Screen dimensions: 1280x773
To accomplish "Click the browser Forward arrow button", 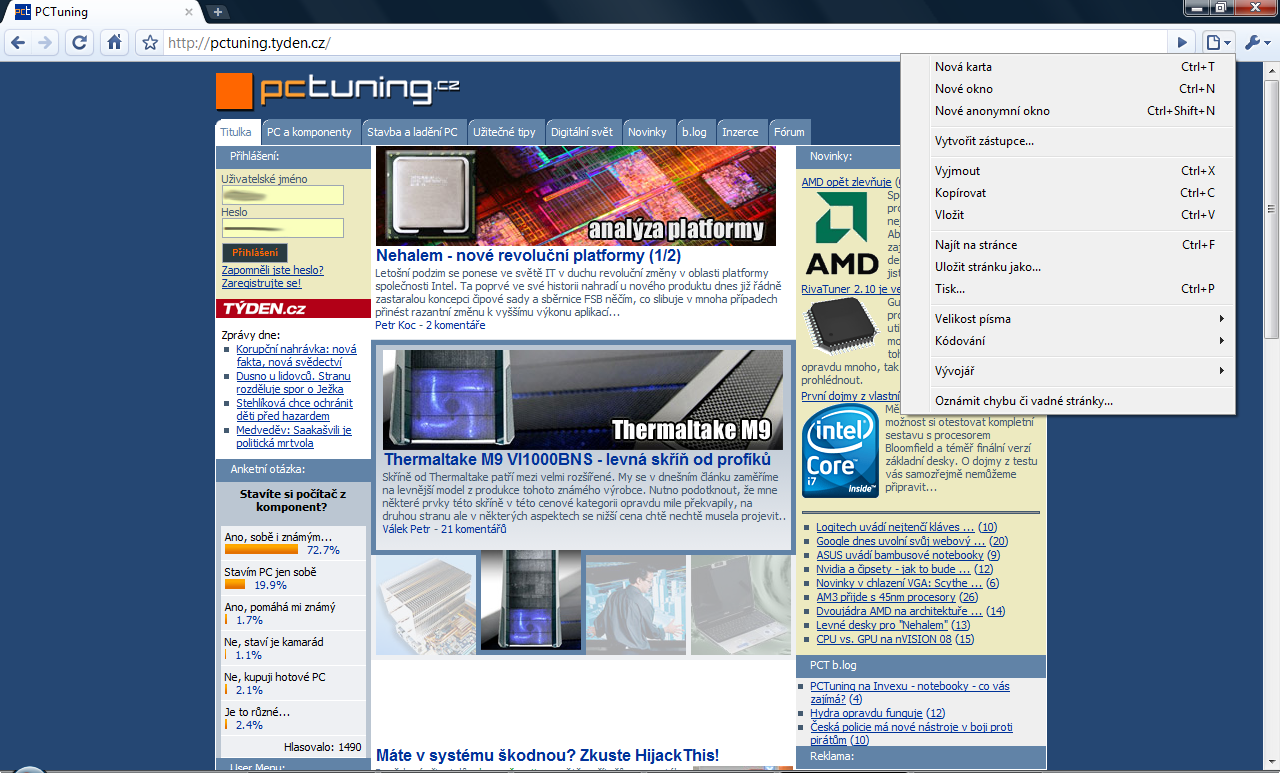I will (44, 42).
